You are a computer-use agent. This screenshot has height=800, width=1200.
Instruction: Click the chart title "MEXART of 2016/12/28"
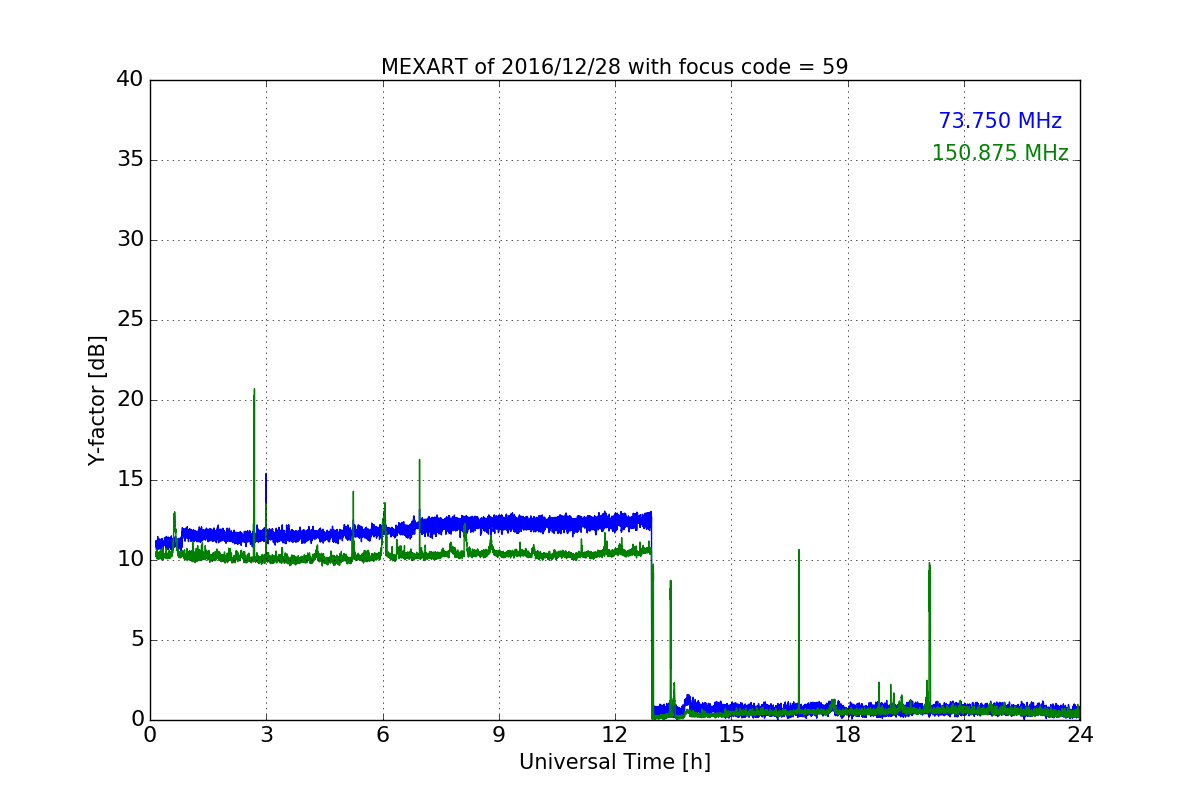(x=614, y=67)
